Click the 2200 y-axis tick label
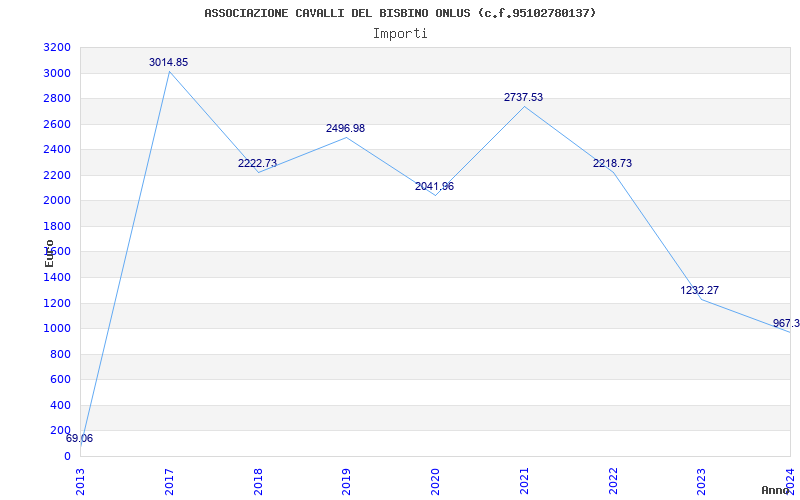This screenshot has height=500, width=800. pyautogui.click(x=57, y=176)
